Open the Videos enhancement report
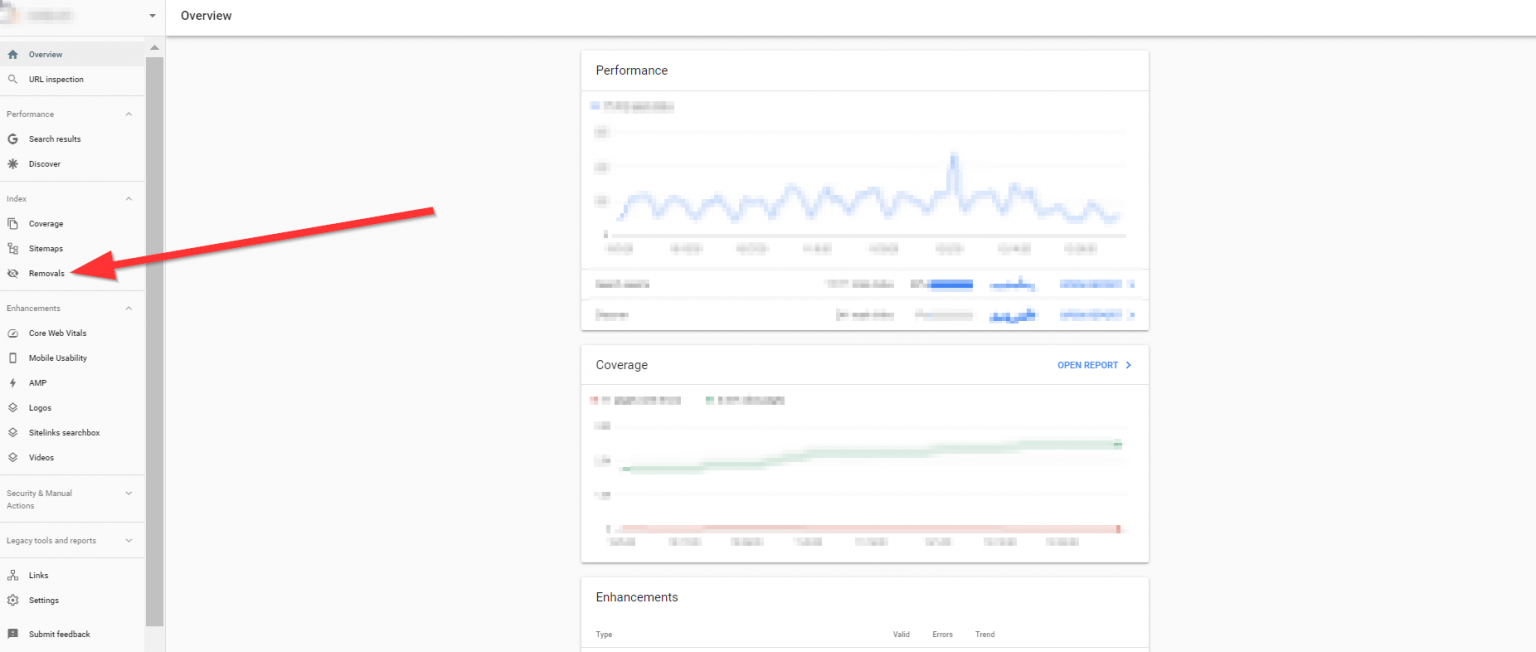Viewport: 1536px width, 652px height. (40, 457)
